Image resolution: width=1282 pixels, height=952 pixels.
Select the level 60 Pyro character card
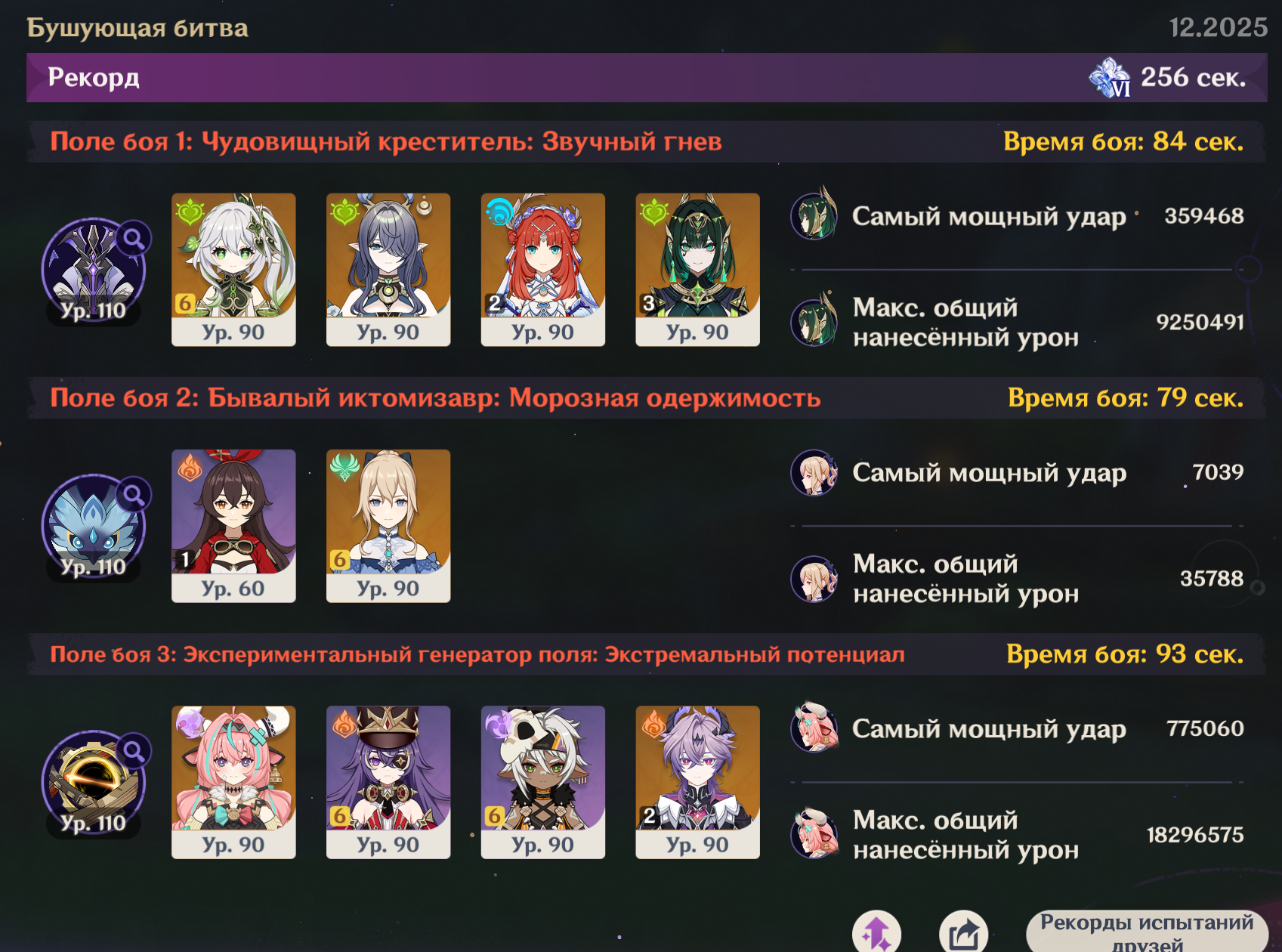pyautogui.click(x=233, y=526)
